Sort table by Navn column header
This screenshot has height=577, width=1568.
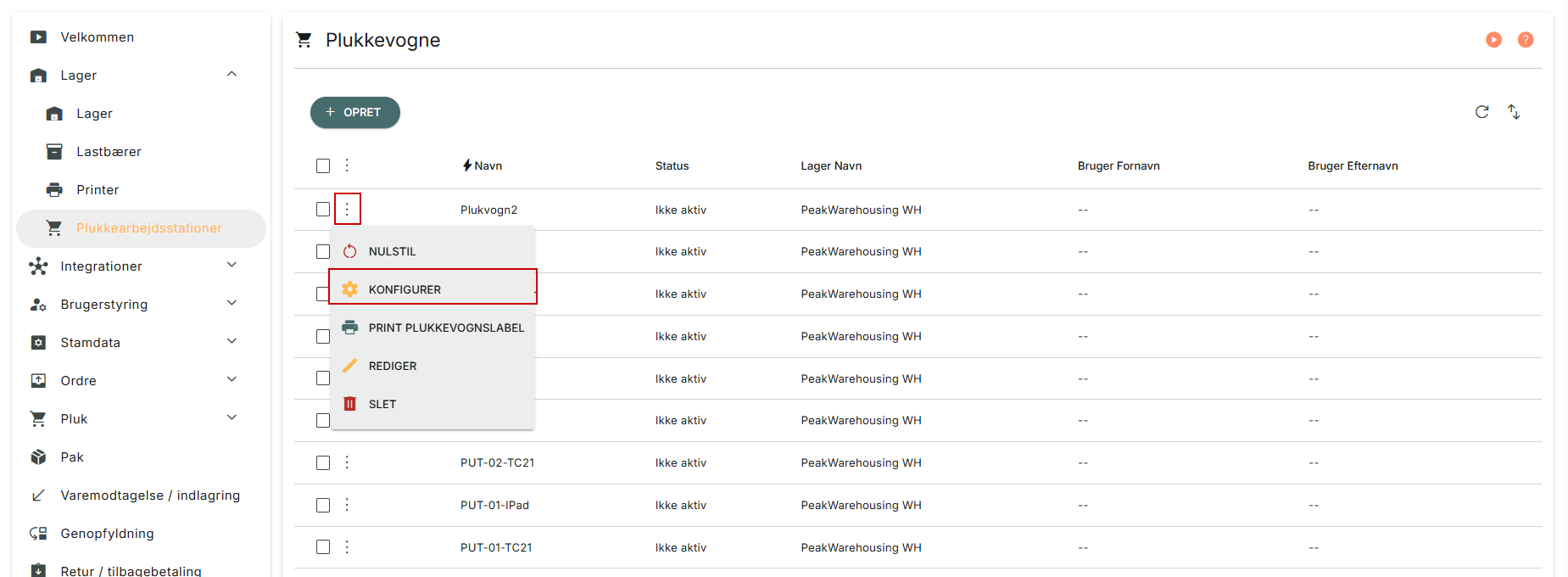tap(488, 165)
